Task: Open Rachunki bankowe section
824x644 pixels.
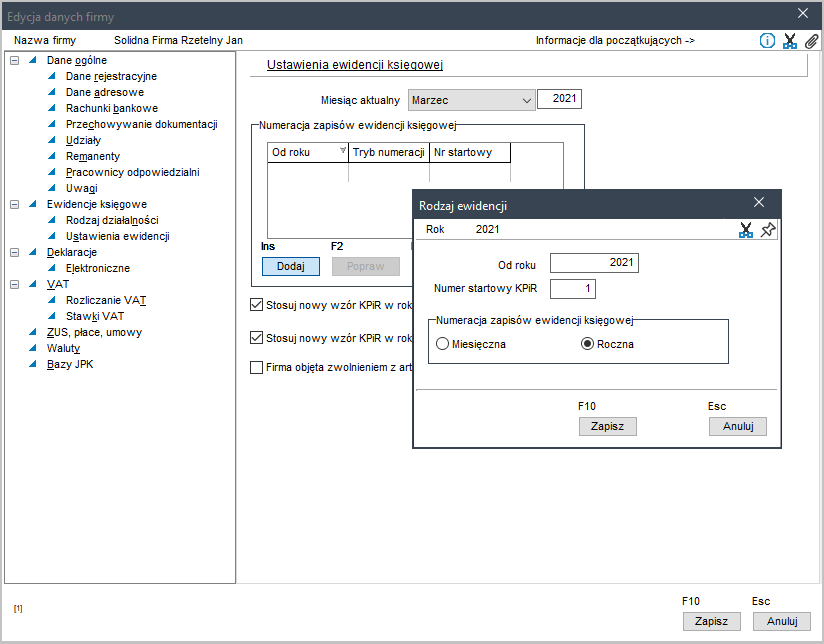Action: (111, 108)
